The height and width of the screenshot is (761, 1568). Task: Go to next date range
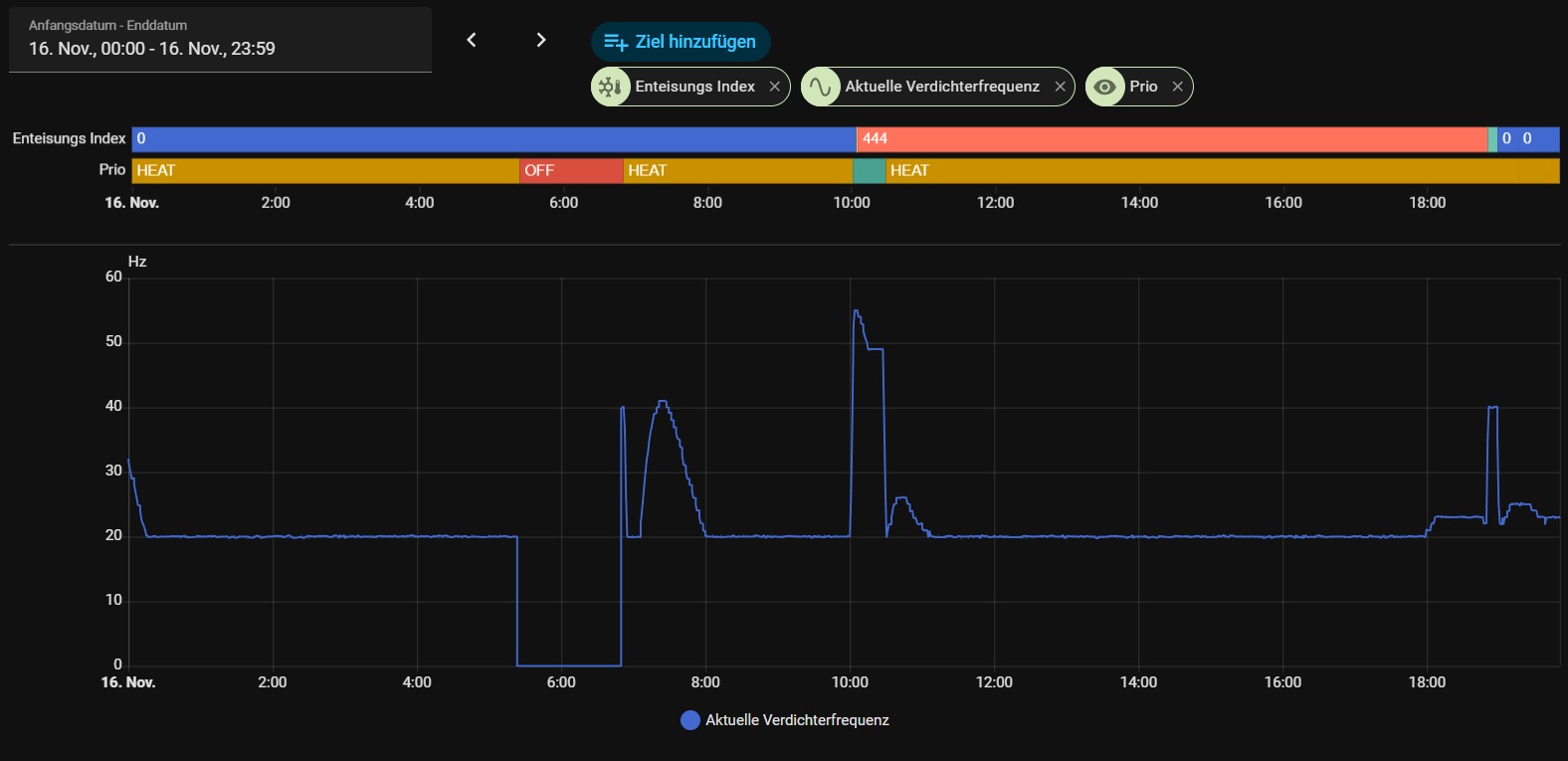pos(540,40)
